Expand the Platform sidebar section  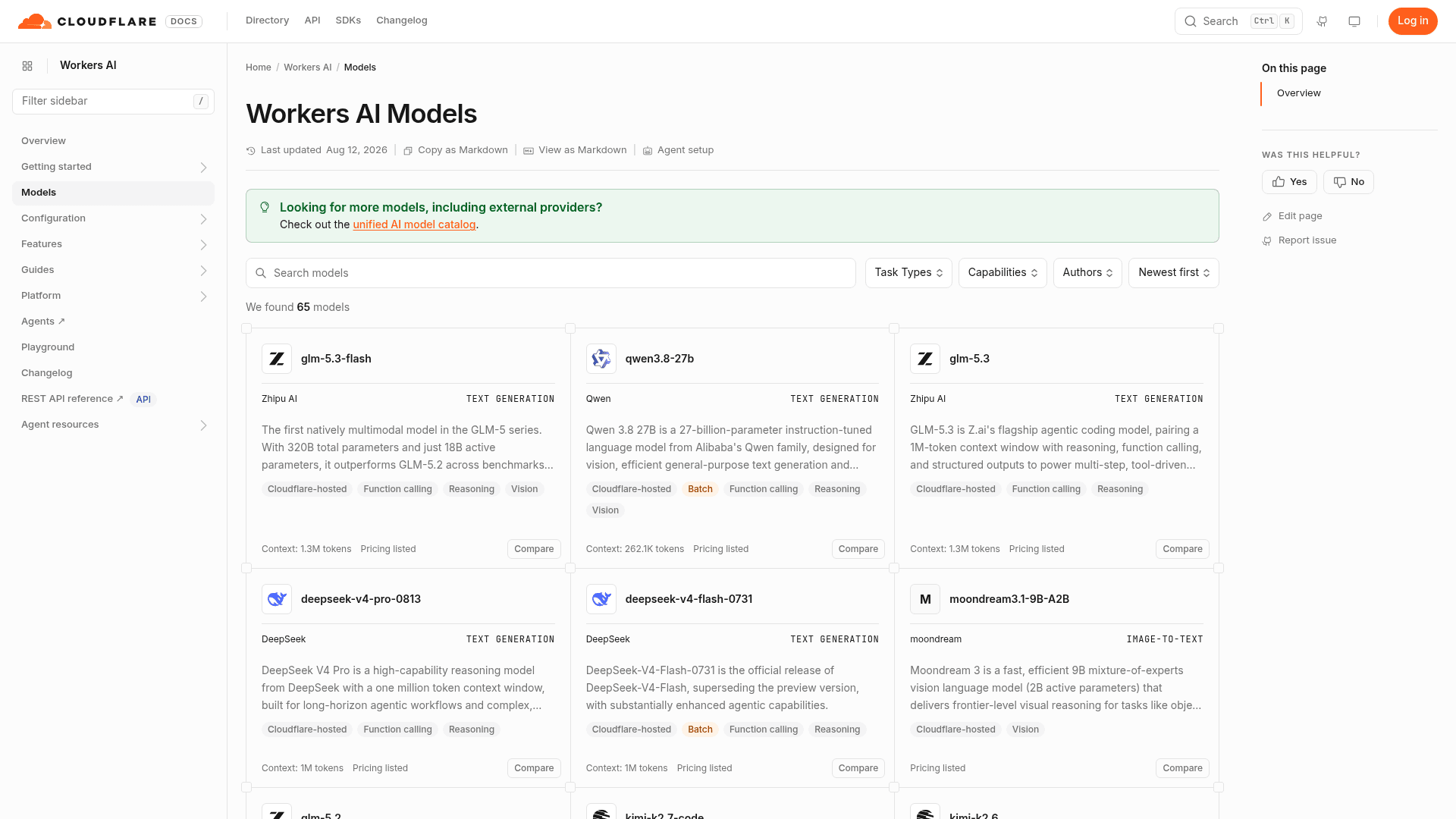(x=203, y=297)
